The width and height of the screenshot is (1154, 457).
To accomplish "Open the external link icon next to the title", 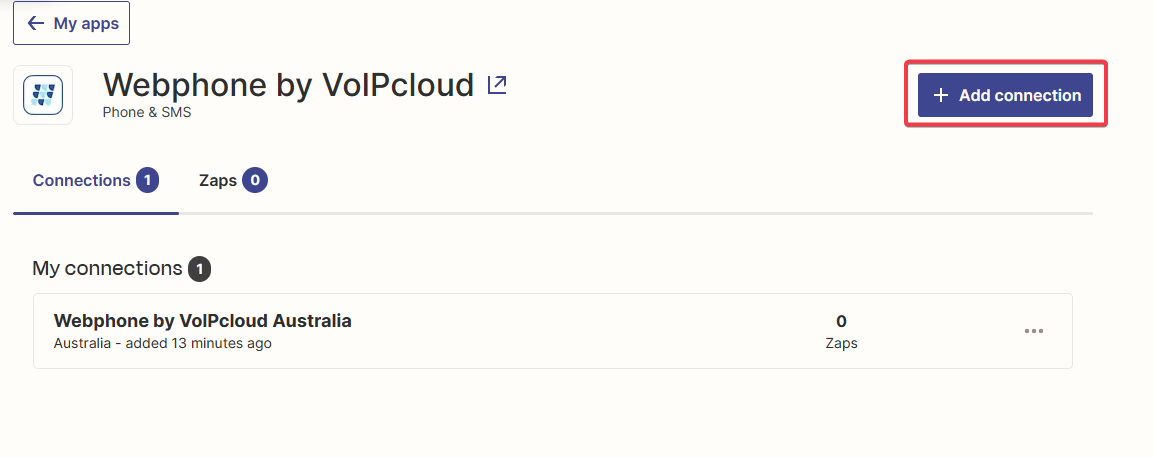I will (498, 85).
